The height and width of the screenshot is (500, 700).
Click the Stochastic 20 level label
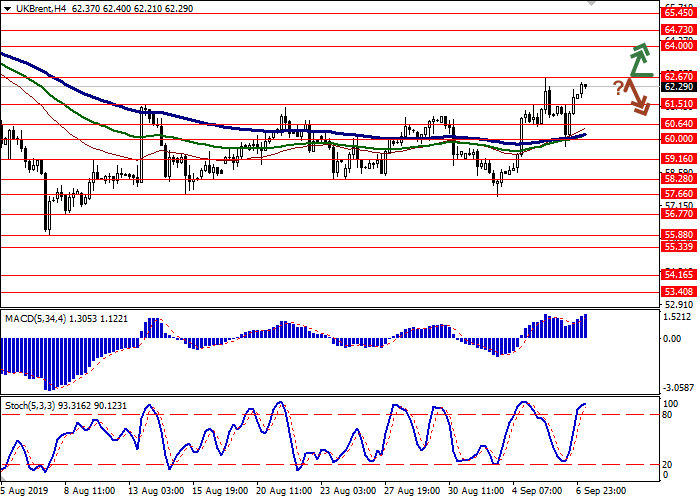tap(670, 465)
